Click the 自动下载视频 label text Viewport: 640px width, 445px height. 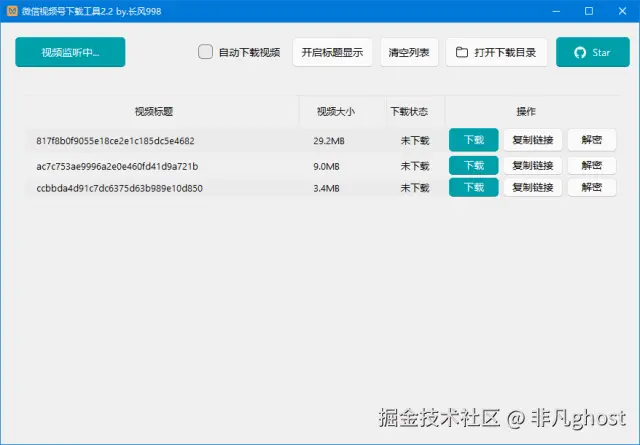(249, 52)
